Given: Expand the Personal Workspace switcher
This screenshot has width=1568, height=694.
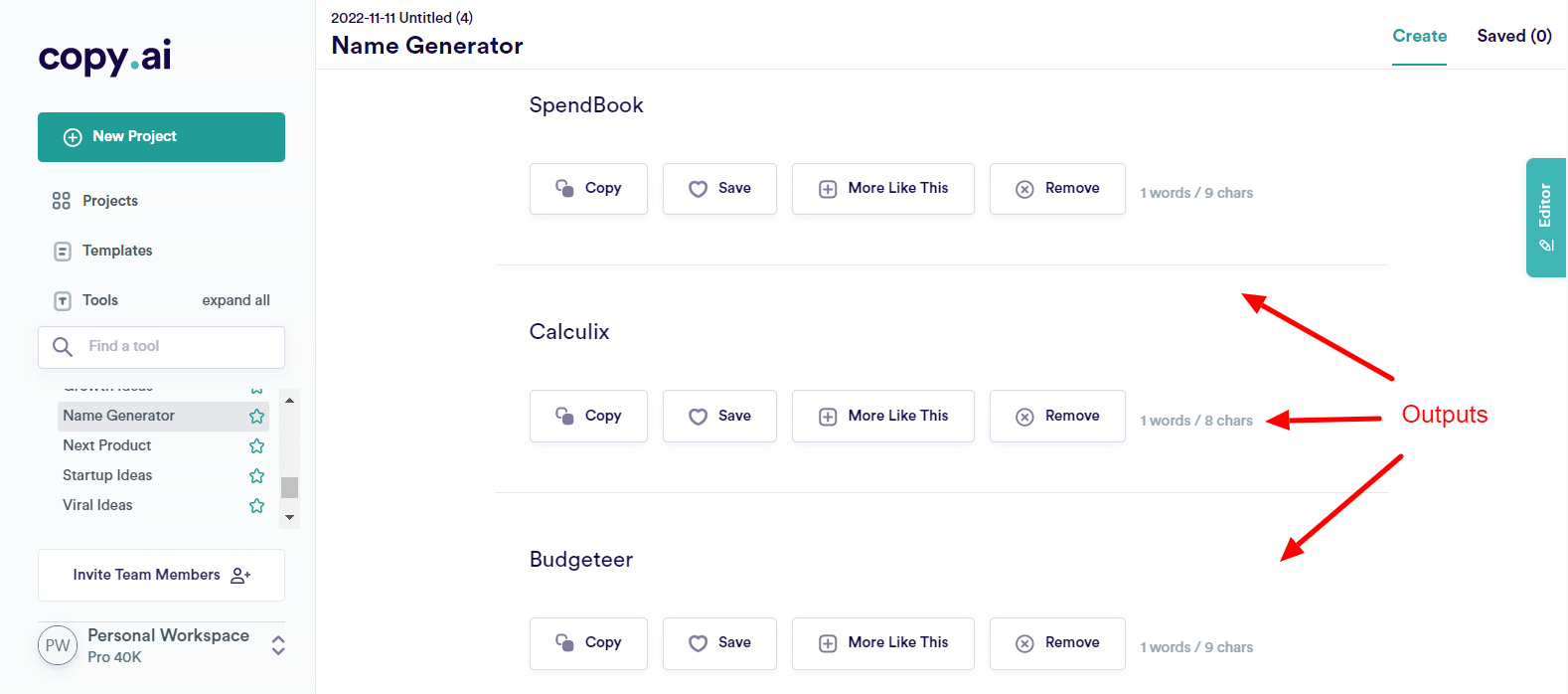Looking at the screenshot, I should tap(278, 645).
